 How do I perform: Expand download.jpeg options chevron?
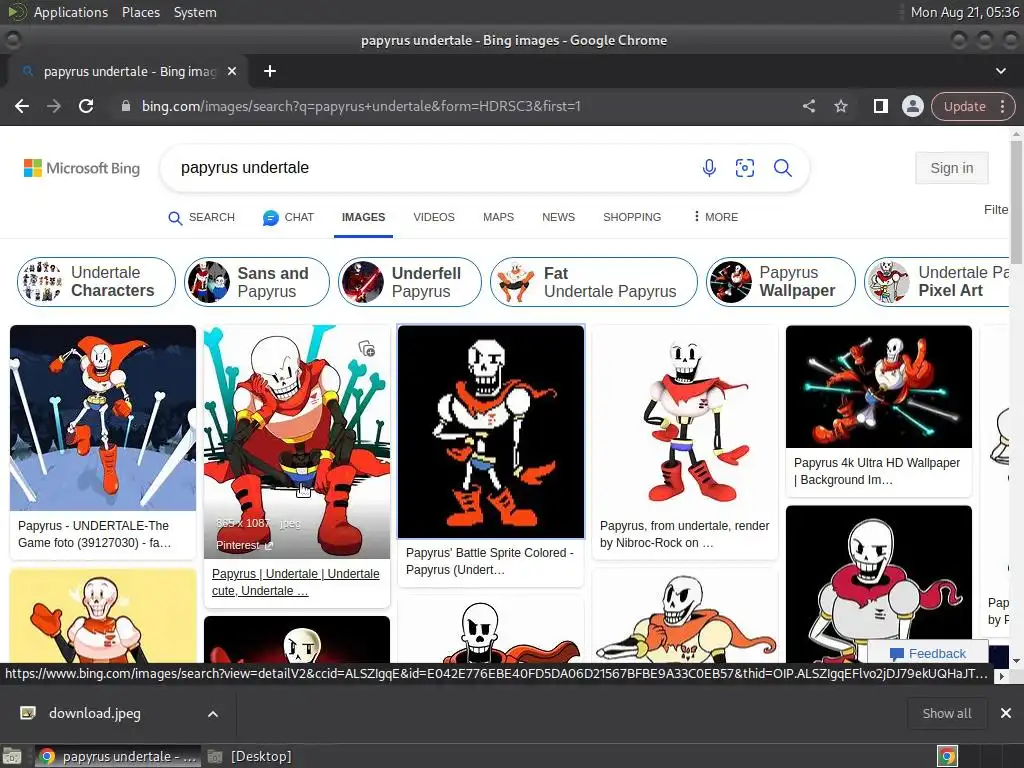[213, 714]
